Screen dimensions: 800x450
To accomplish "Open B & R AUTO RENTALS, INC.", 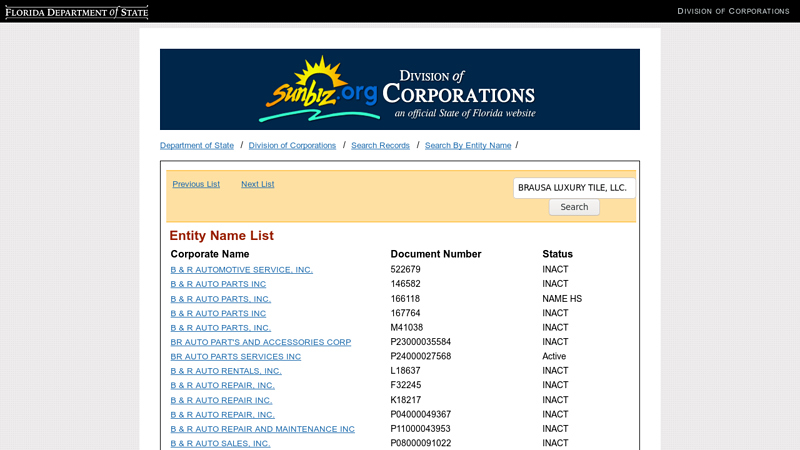I will (x=226, y=371).
